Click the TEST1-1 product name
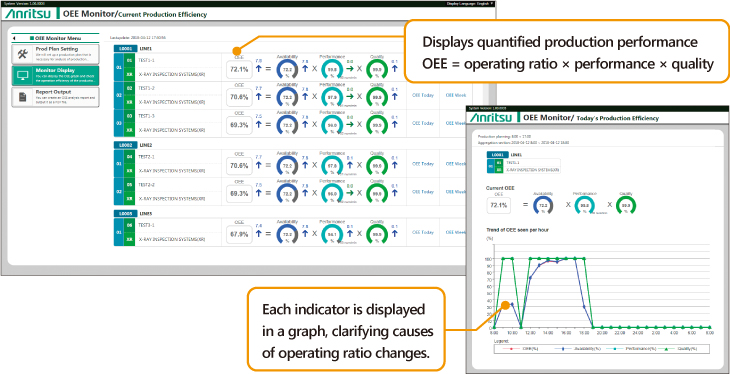This screenshot has width=730, height=374. (147, 61)
